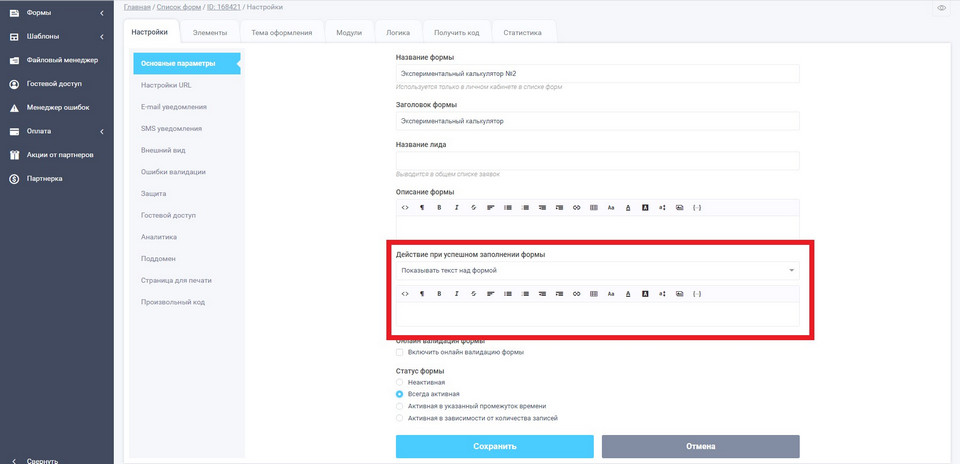Switch to the Элементы tab

pos(210,32)
